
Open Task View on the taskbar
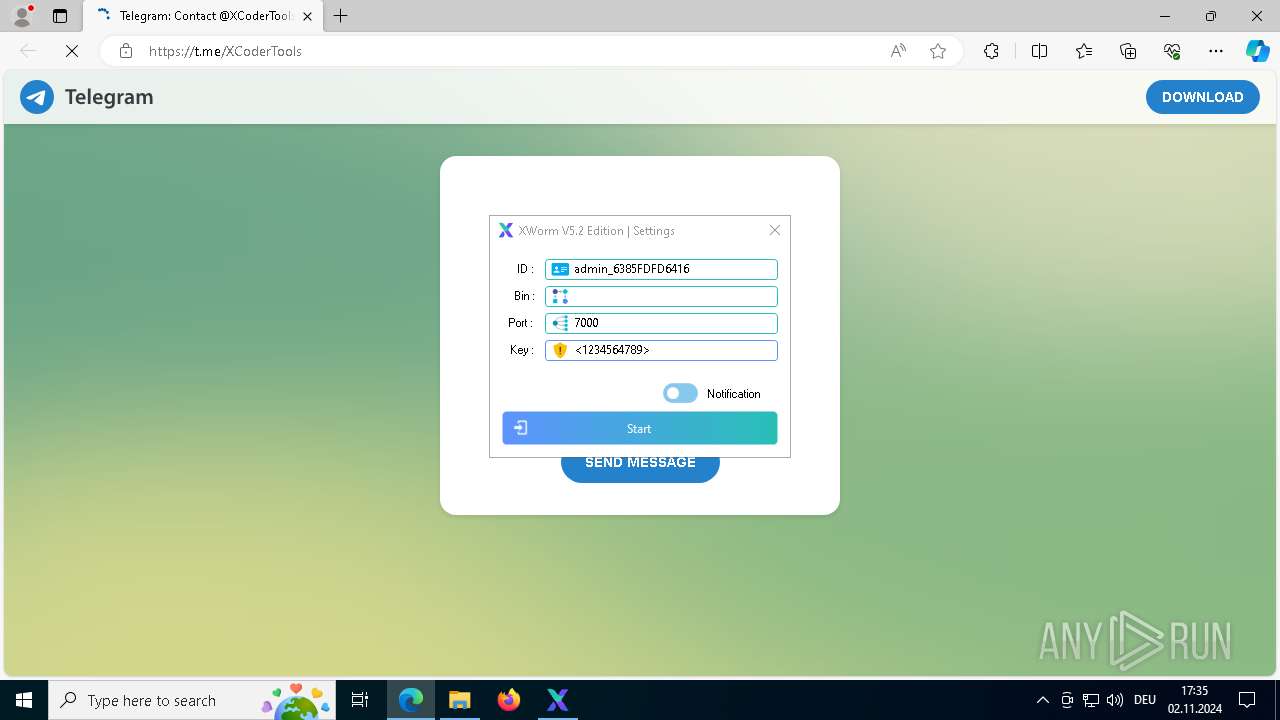pyautogui.click(x=360, y=700)
